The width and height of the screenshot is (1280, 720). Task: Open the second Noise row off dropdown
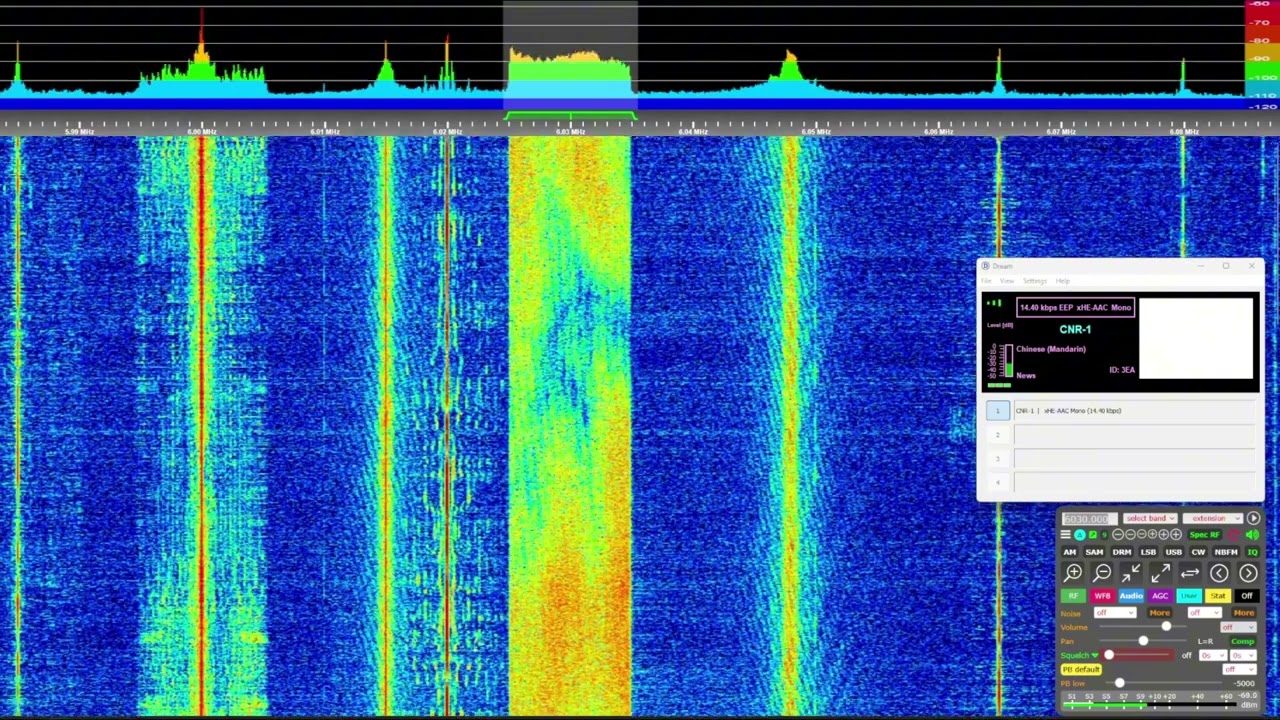[1205, 612]
